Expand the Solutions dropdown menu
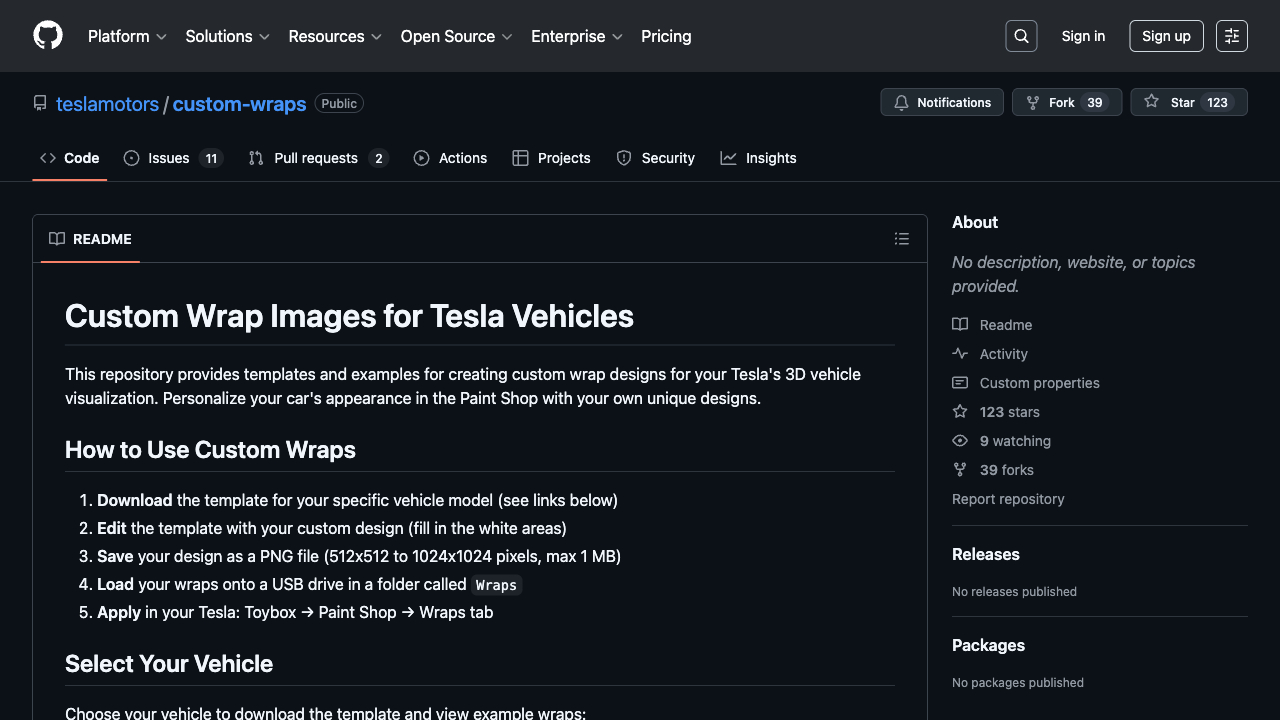The width and height of the screenshot is (1280, 720). [227, 36]
